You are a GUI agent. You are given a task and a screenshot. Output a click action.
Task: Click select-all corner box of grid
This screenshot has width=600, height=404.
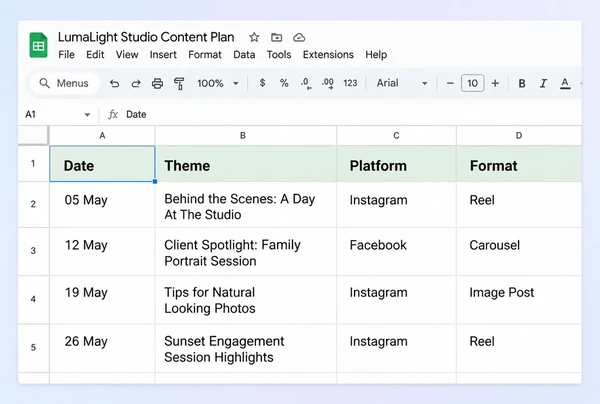33,135
